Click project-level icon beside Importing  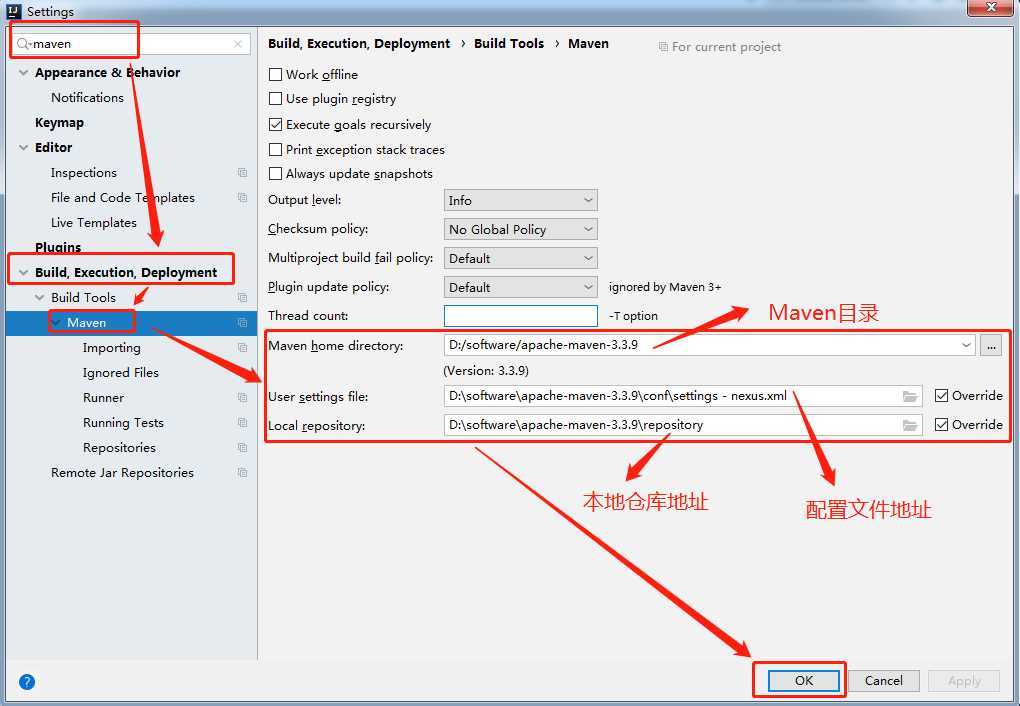(243, 347)
